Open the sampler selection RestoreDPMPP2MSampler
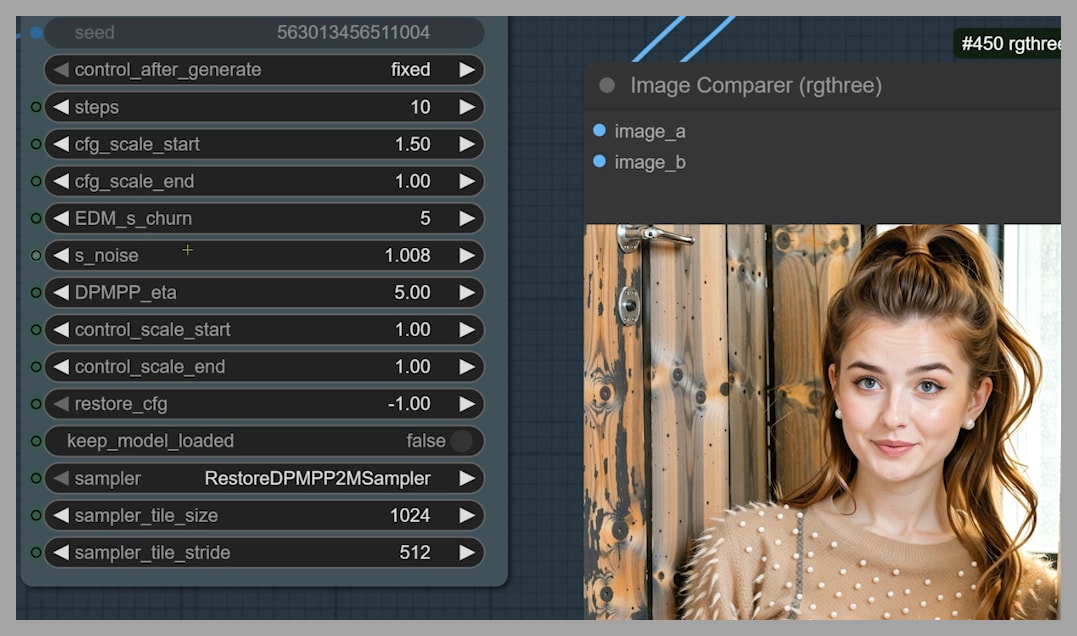The height and width of the screenshot is (636, 1077). coord(317,478)
